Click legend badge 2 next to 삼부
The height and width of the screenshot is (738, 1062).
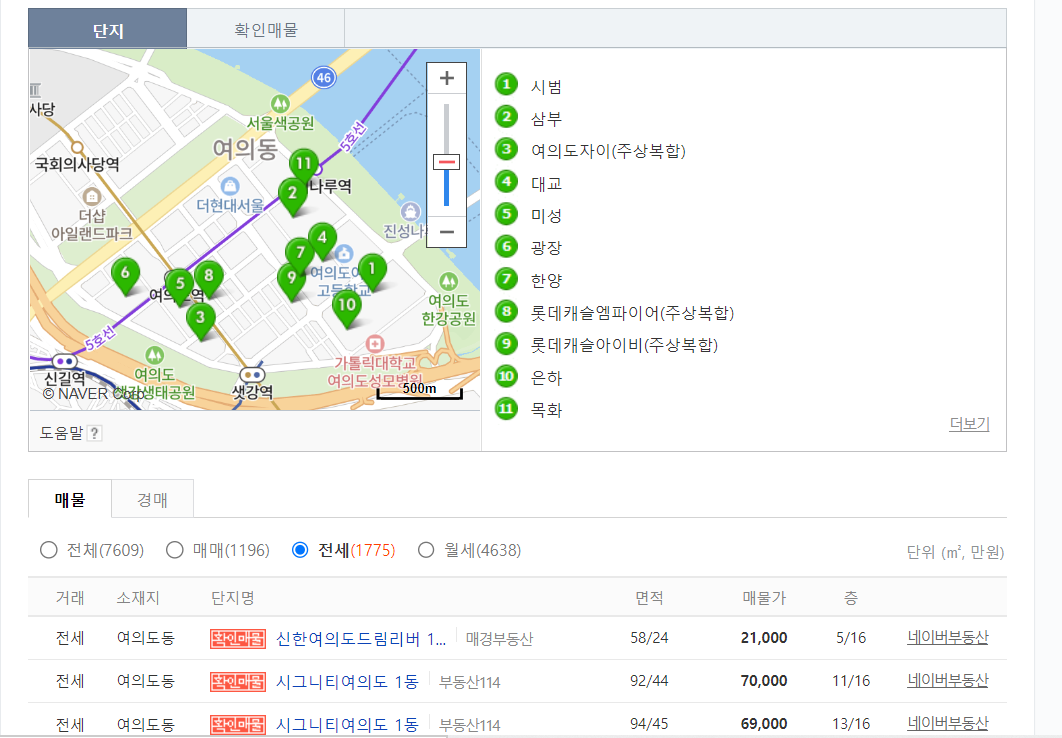click(506, 117)
